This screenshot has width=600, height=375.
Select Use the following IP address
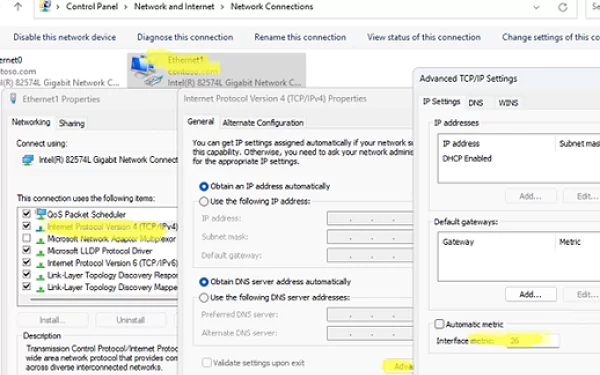pos(204,201)
